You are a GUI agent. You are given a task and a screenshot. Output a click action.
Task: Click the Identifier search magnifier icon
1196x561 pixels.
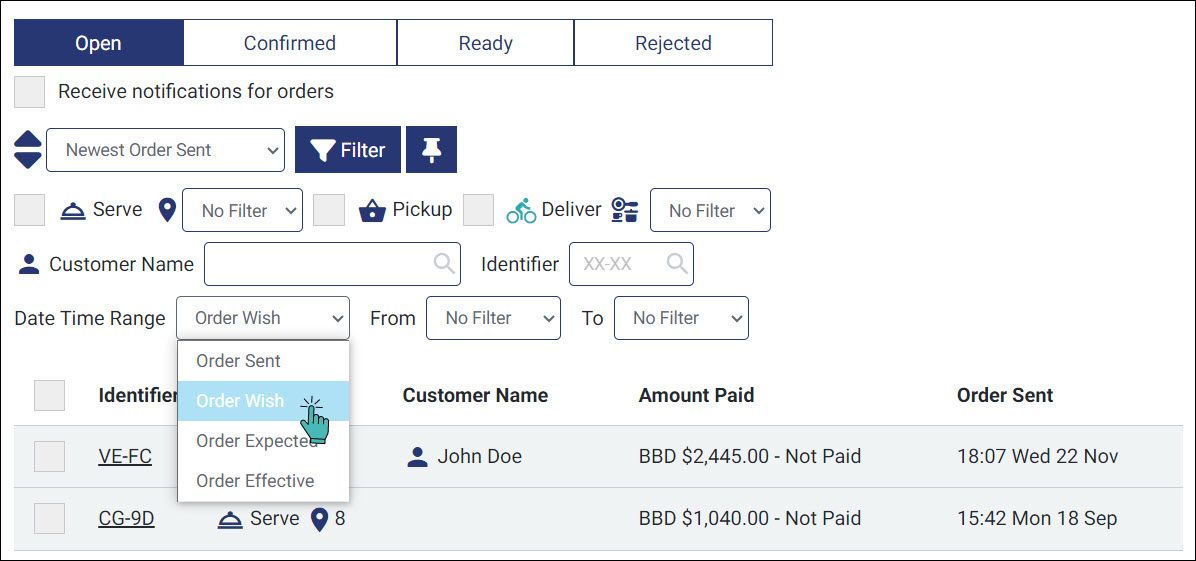677,264
